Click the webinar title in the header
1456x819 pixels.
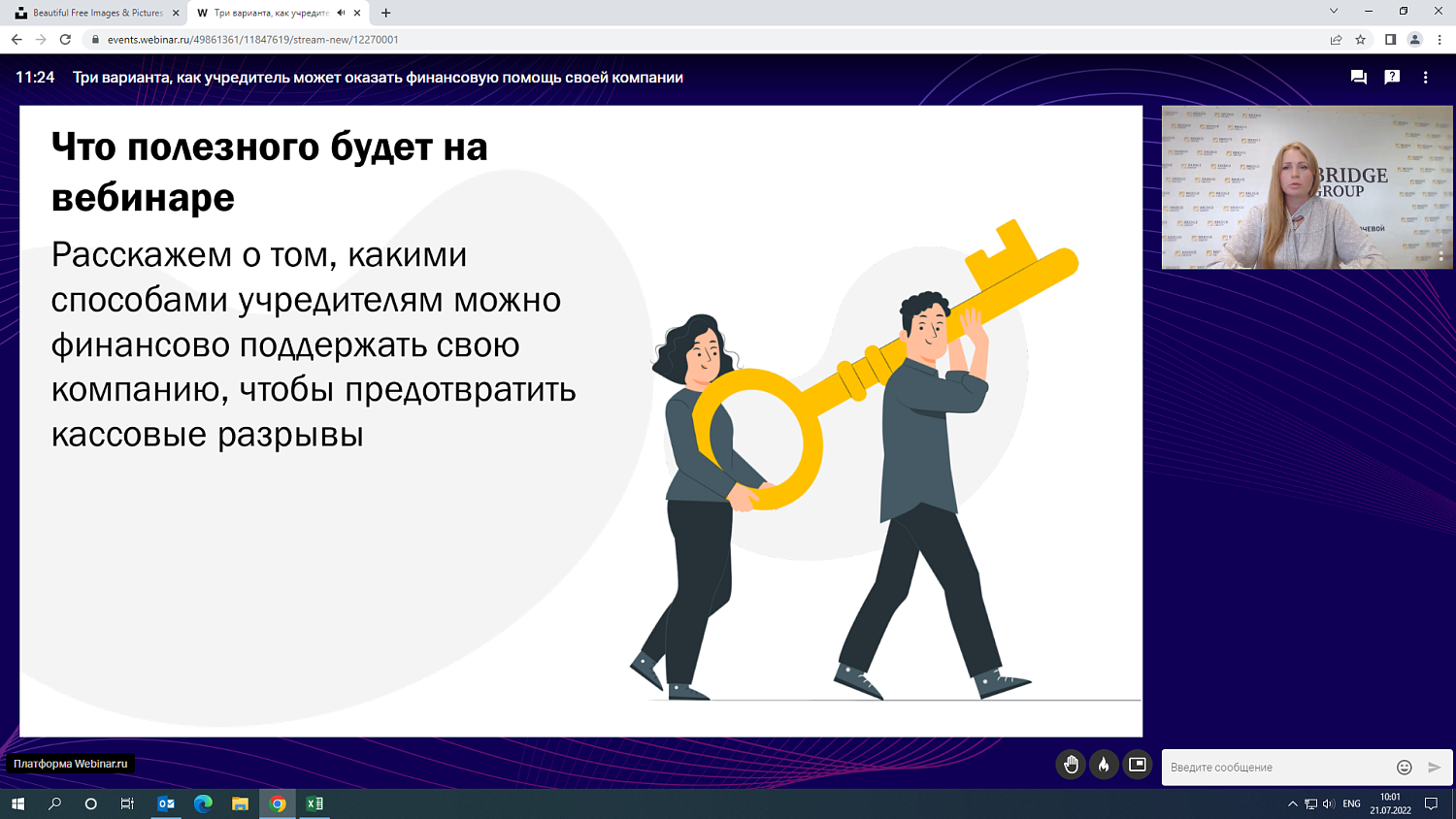pyautogui.click(x=377, y=77)
